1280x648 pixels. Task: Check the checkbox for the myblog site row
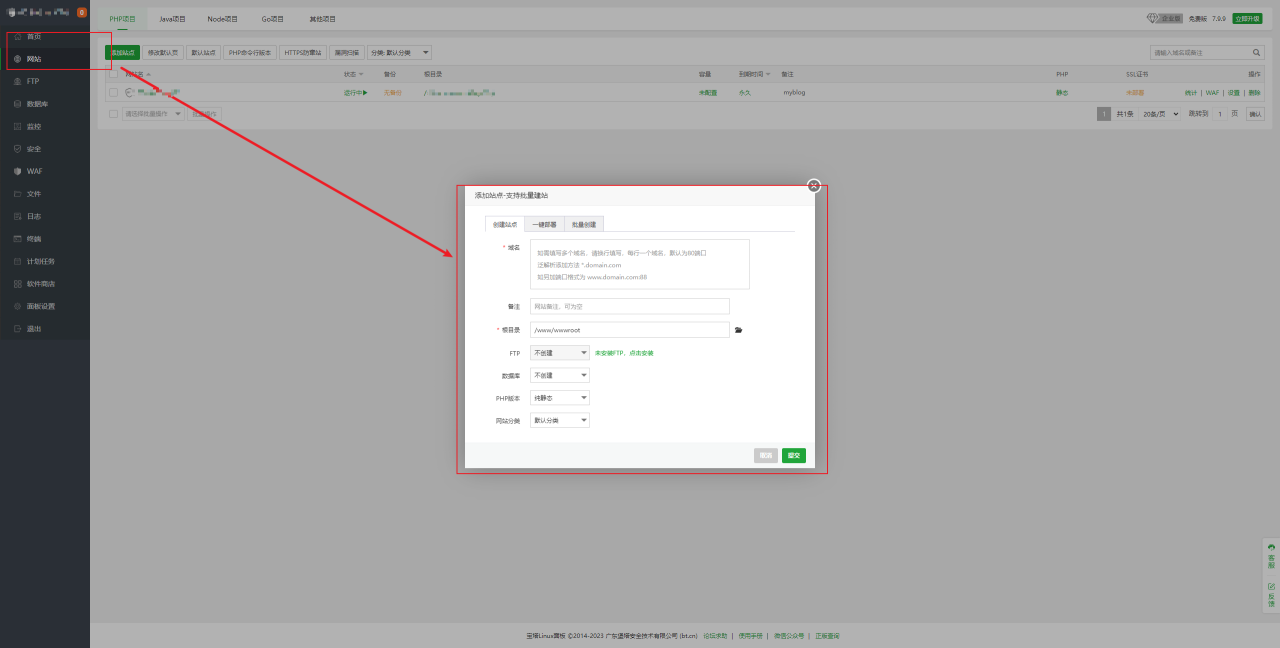tap(113, 93)
